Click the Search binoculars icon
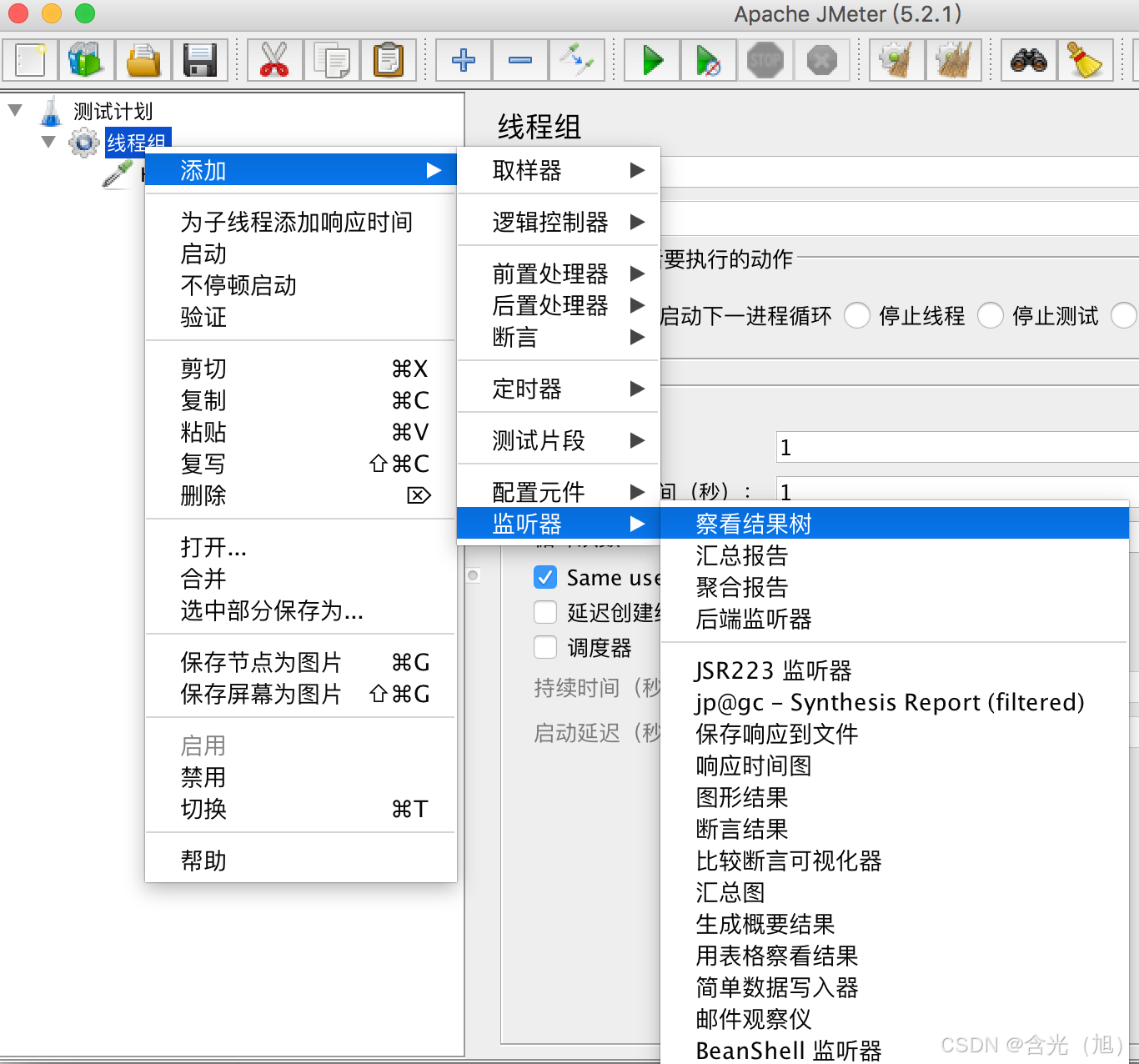Image resolution: width=1139 pixels, height=1064 pixels. point(1029,60)
